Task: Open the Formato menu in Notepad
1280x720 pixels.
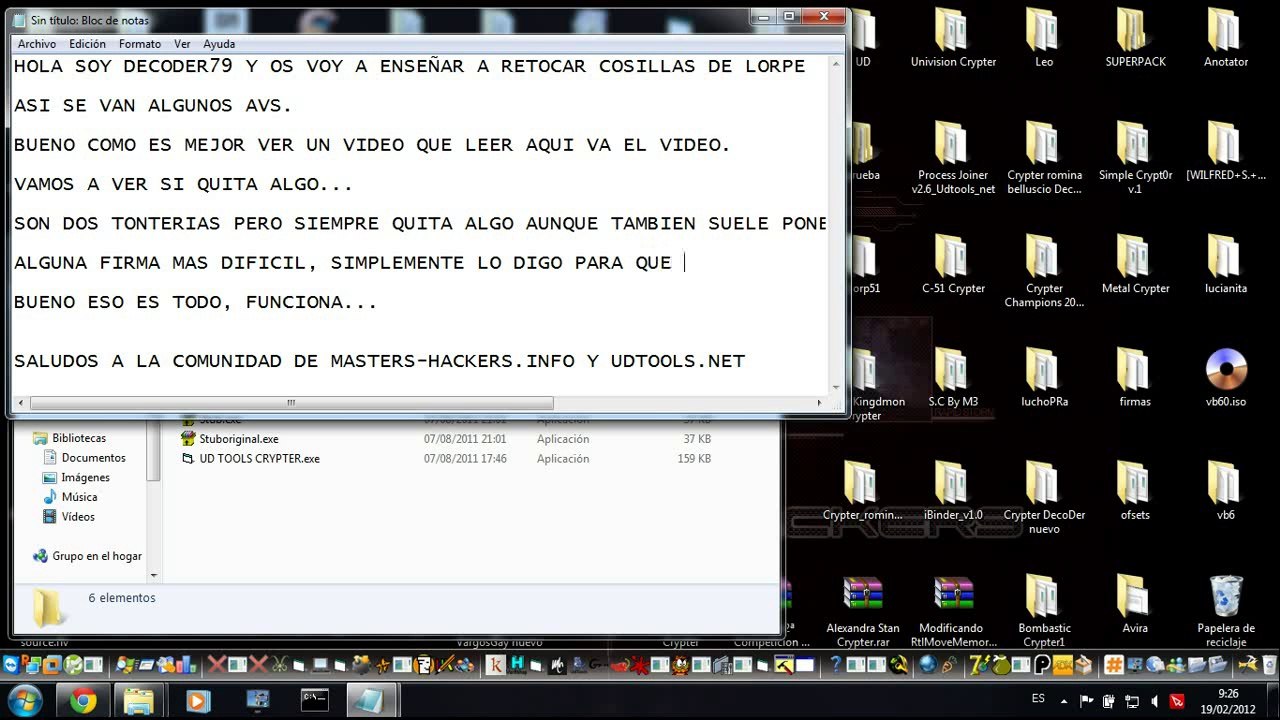Action: point(140,44)
